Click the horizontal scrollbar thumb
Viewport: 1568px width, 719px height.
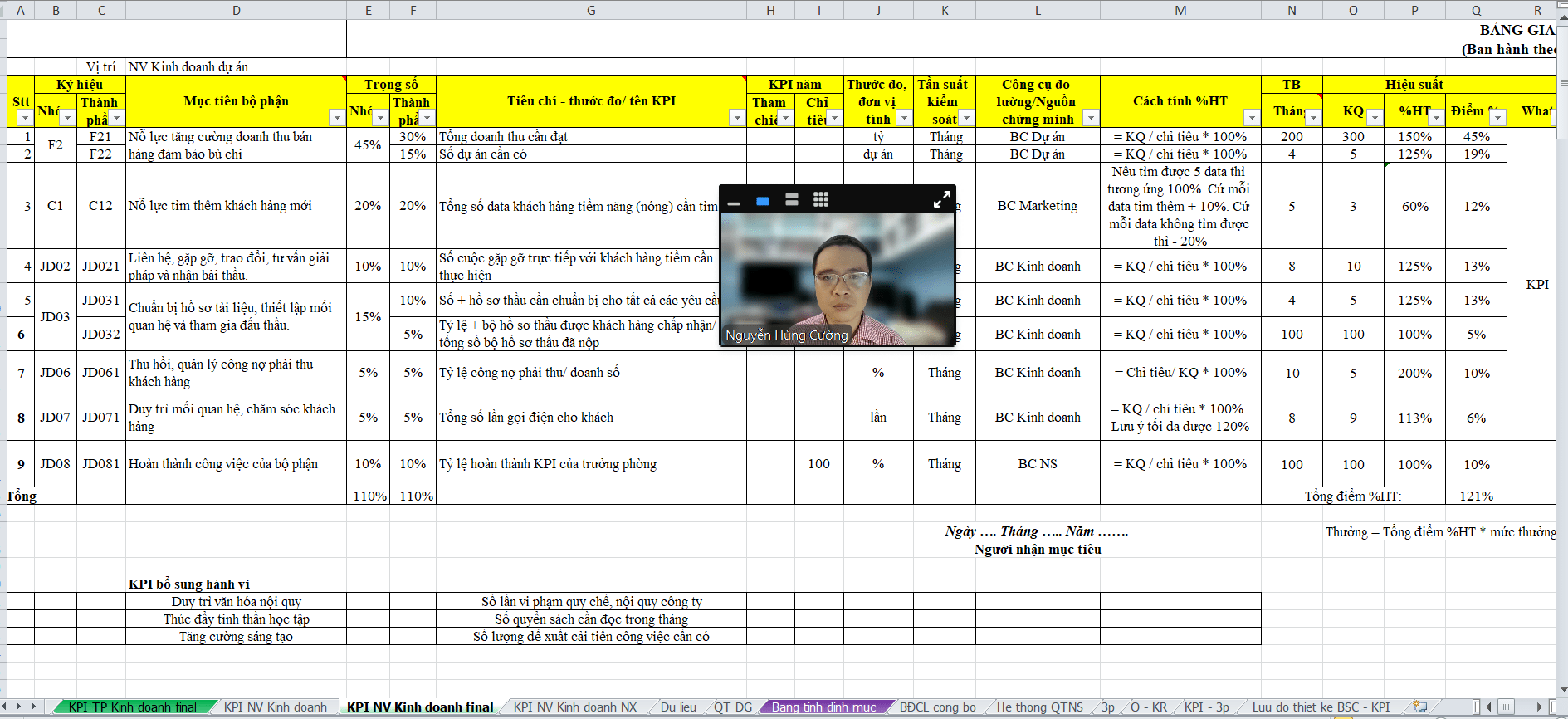(1506, 707)
